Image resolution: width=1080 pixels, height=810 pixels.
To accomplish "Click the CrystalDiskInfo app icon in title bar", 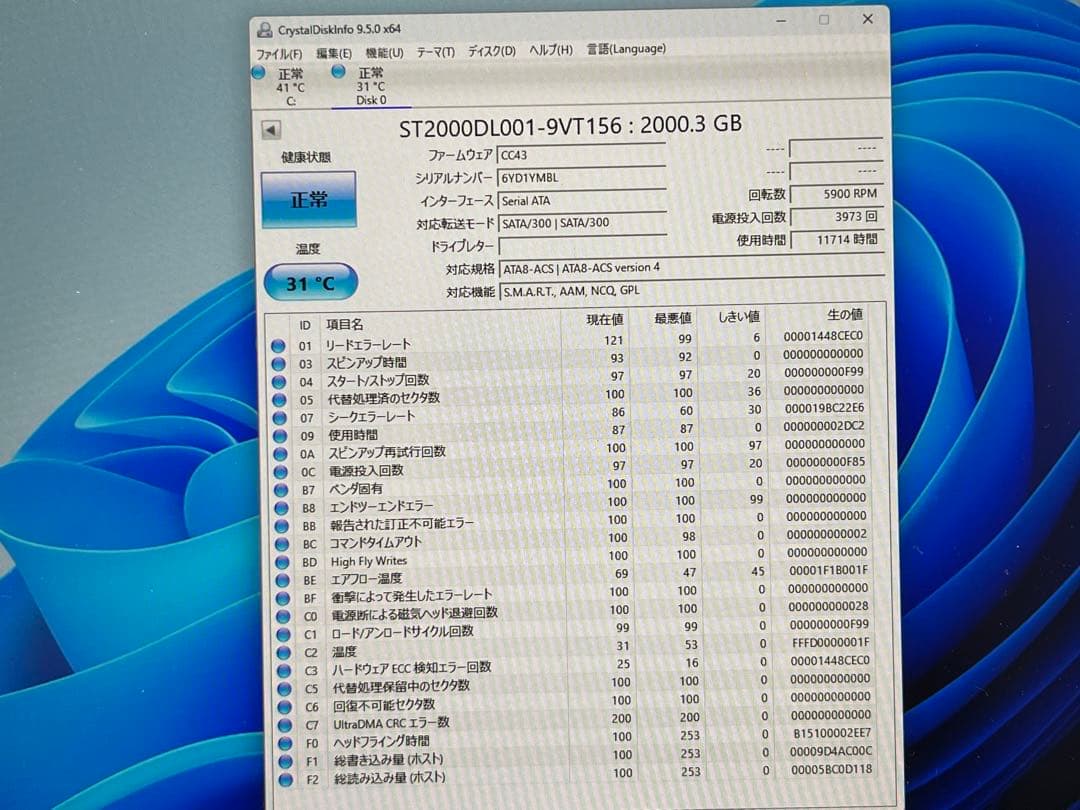I will pyautogui.click(x=263, y=28).
